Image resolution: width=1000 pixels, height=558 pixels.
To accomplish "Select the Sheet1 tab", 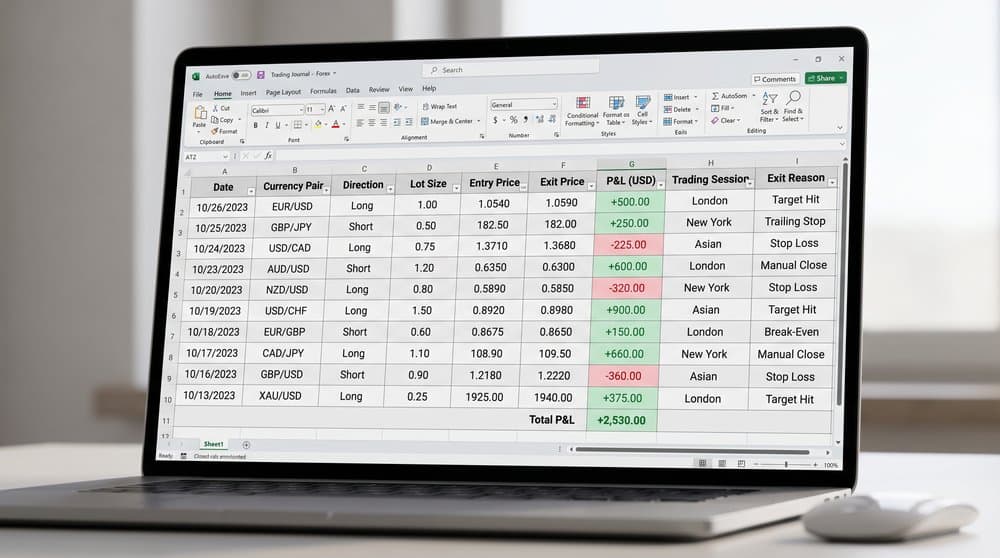I will [214, 444].
